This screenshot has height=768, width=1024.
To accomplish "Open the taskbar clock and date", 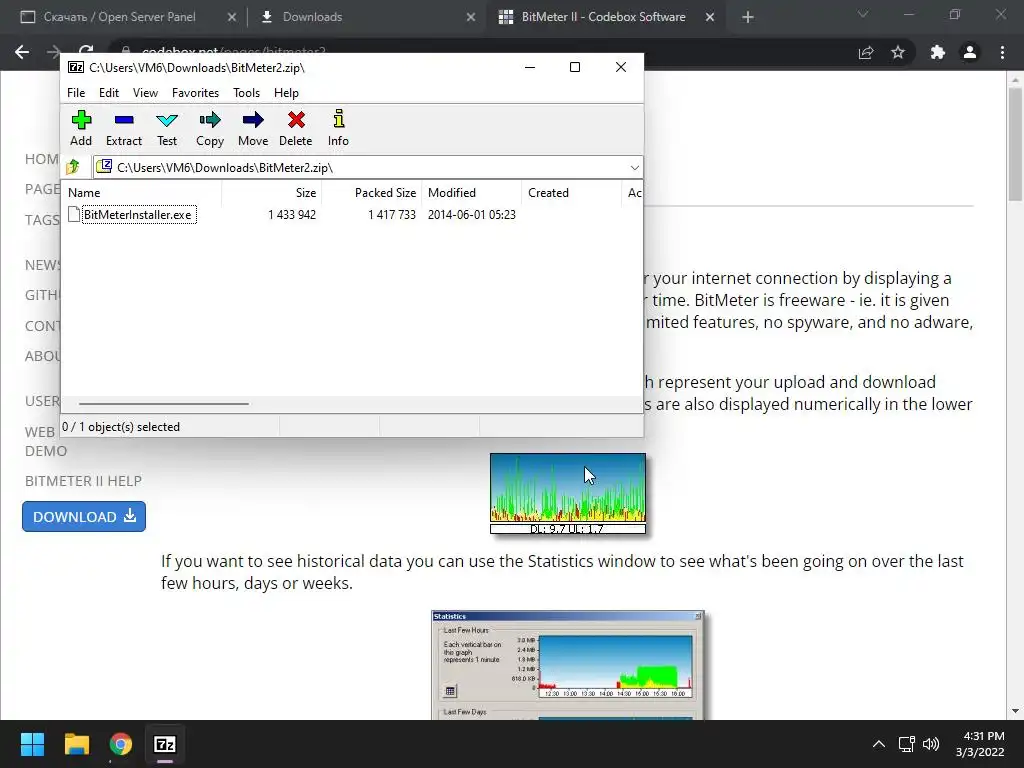I will [x=981, y=744].
